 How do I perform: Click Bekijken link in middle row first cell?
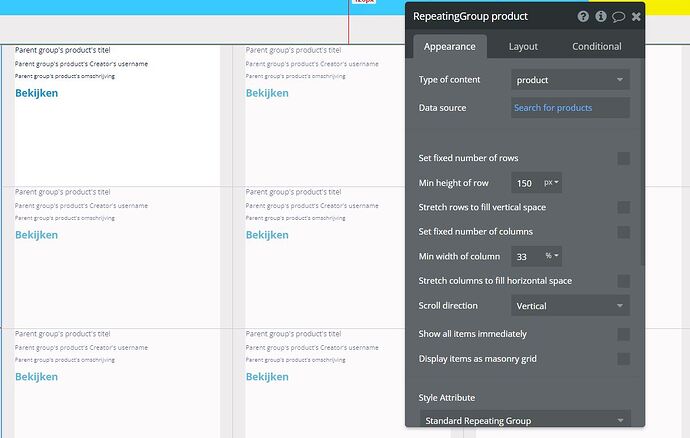(37, 235)
